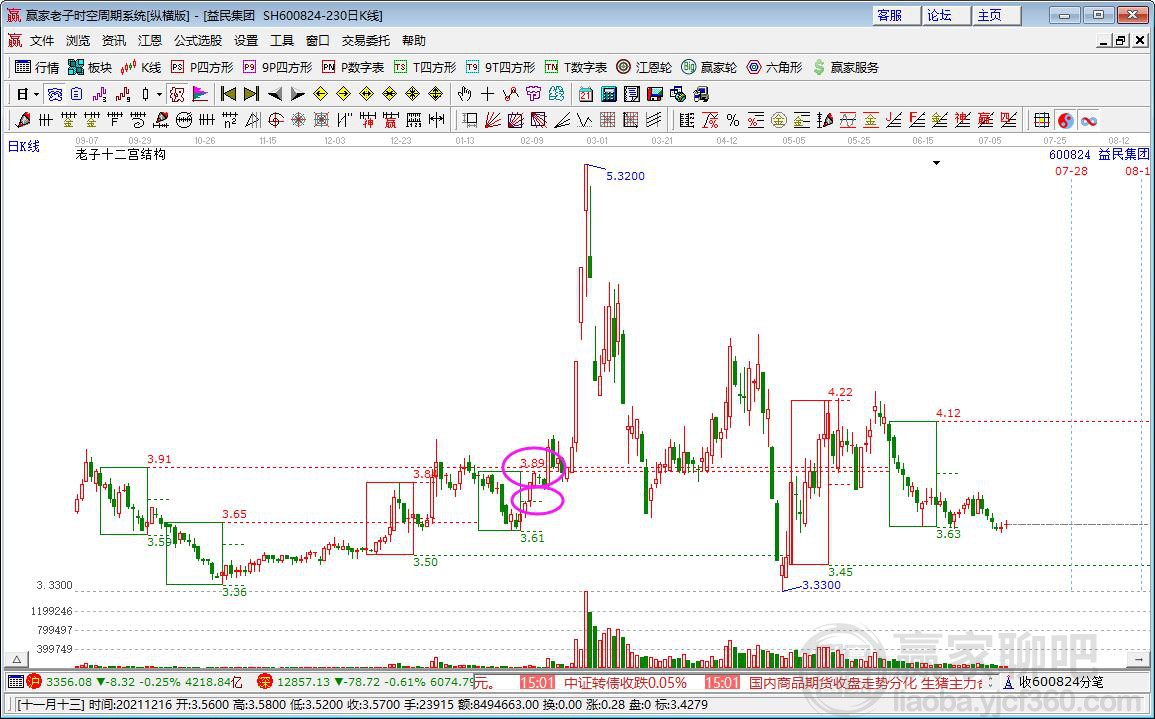1155x719 pixels.
Task: Click the 3.3300 low price label
Action: 821,585
